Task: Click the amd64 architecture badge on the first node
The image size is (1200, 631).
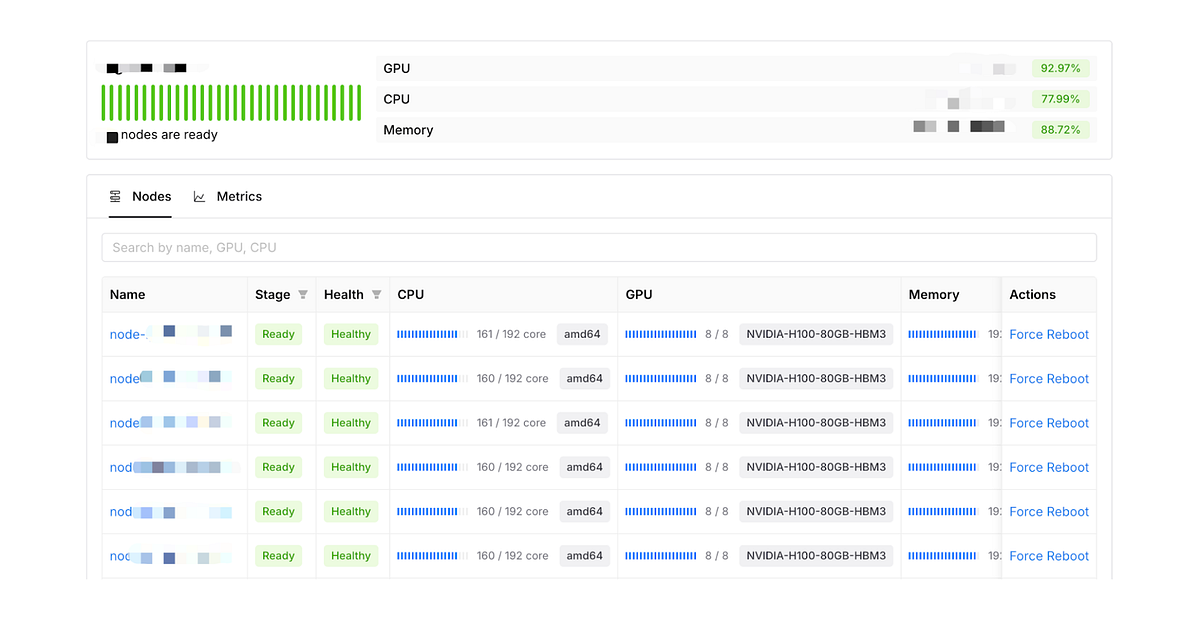Action: coord(582,334)
